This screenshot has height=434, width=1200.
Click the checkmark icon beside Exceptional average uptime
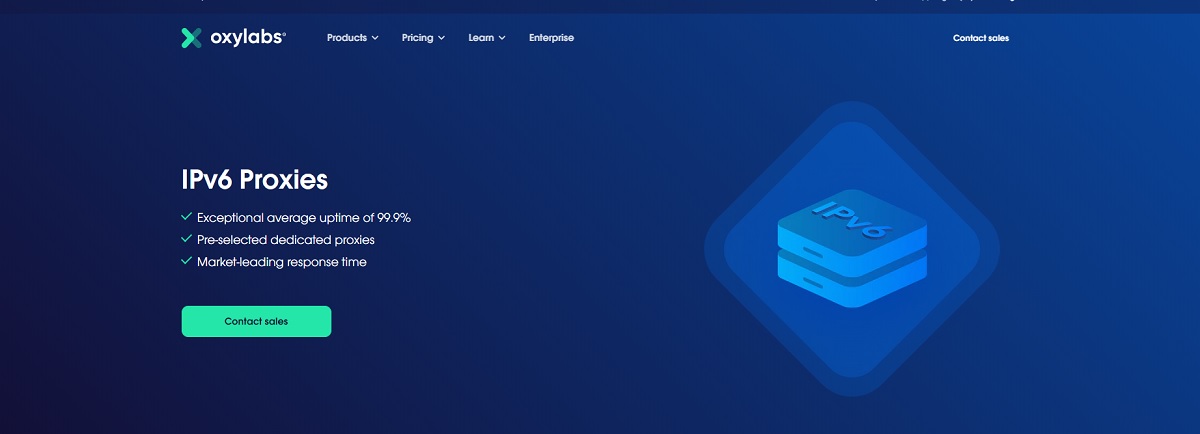click(186, 216)
